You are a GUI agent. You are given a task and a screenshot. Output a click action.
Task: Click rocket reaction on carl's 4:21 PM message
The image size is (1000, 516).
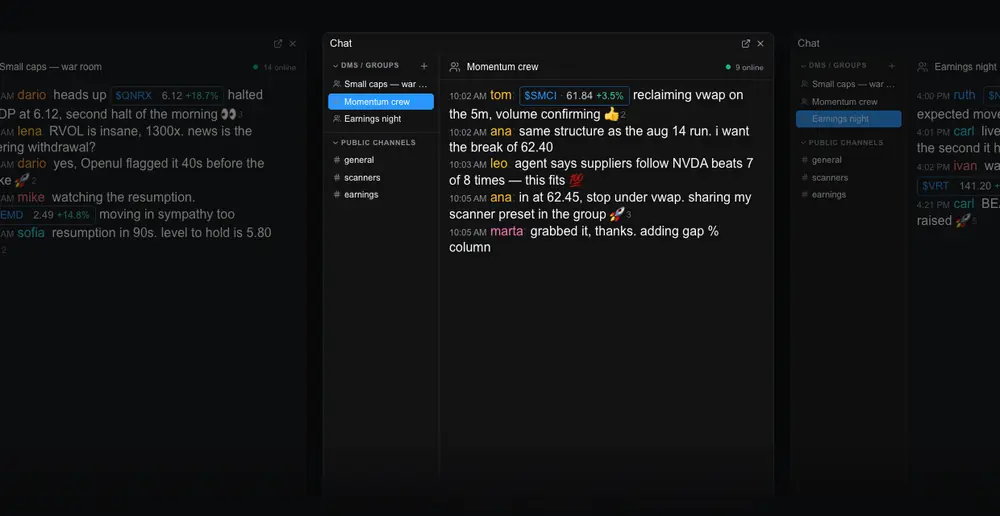(963, 221)
